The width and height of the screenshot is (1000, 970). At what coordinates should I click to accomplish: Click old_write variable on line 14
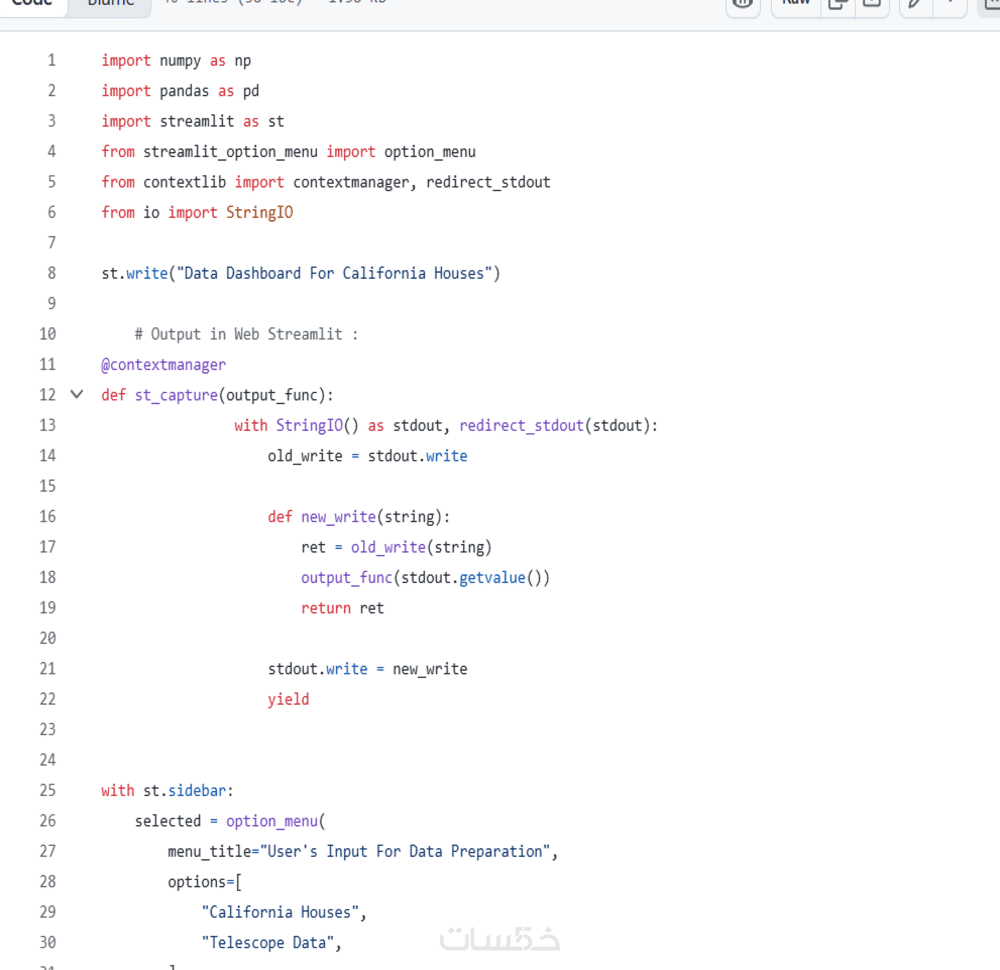[305, 457]
